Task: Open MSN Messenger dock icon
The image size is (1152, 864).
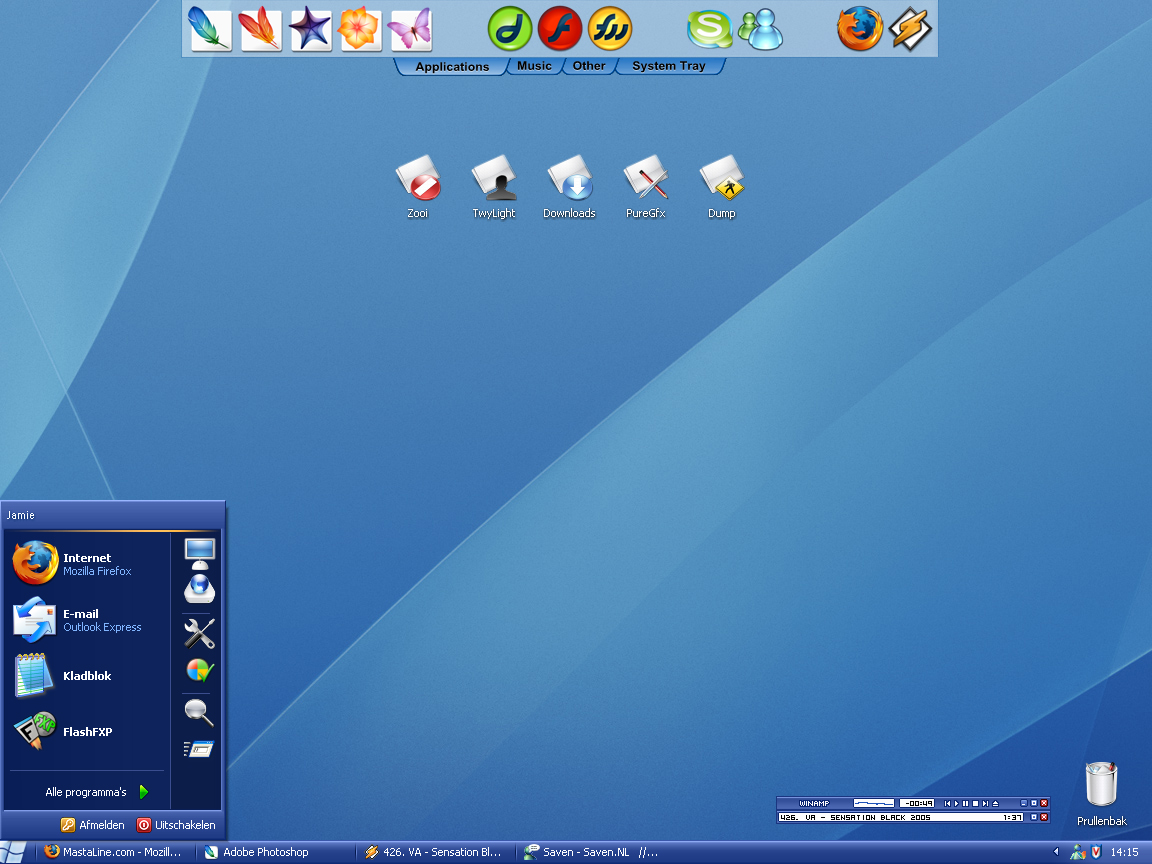Action: click(x=760, y=29)
